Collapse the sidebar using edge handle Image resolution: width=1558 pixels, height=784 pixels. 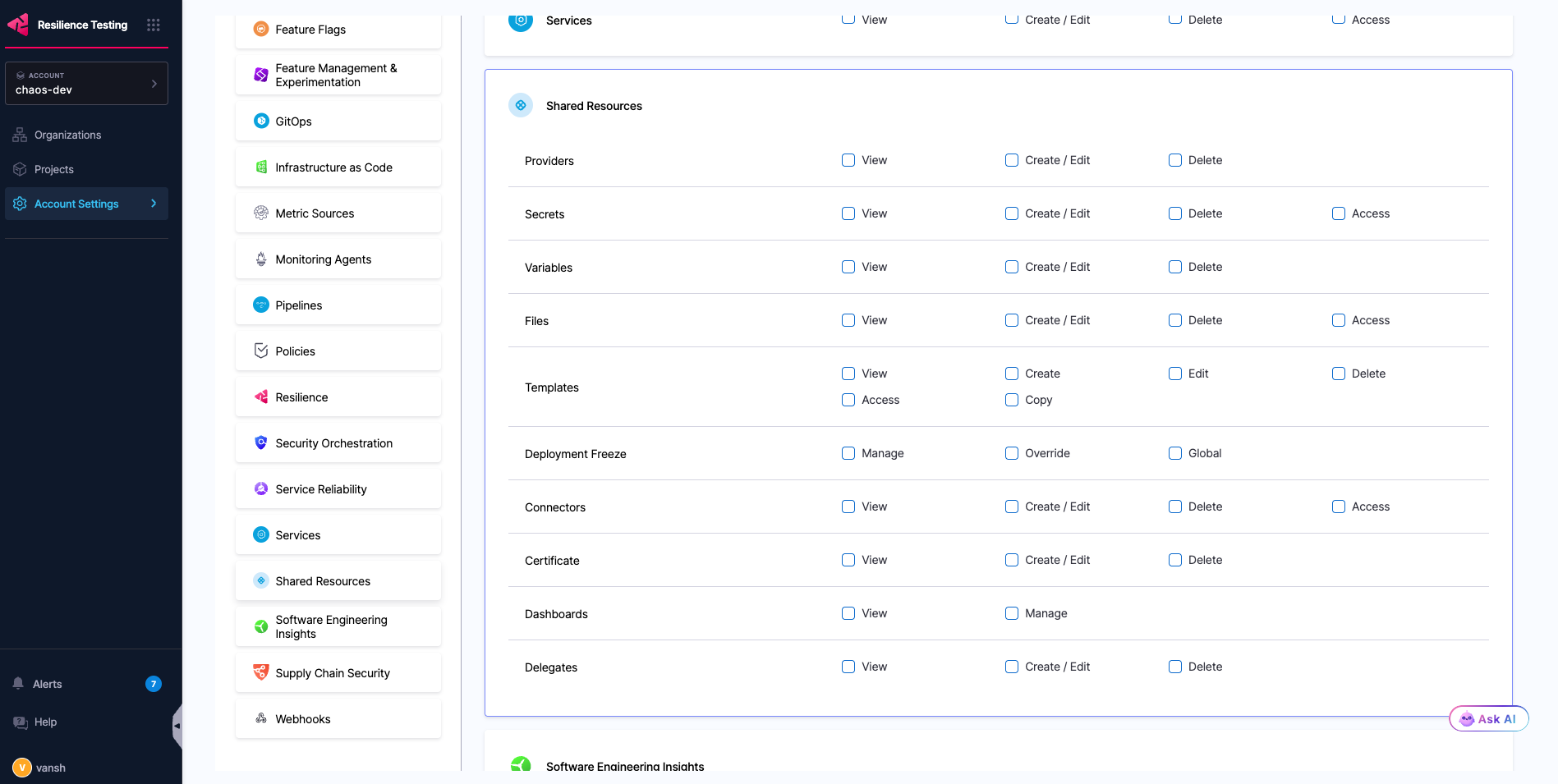(x=177, y=726)
